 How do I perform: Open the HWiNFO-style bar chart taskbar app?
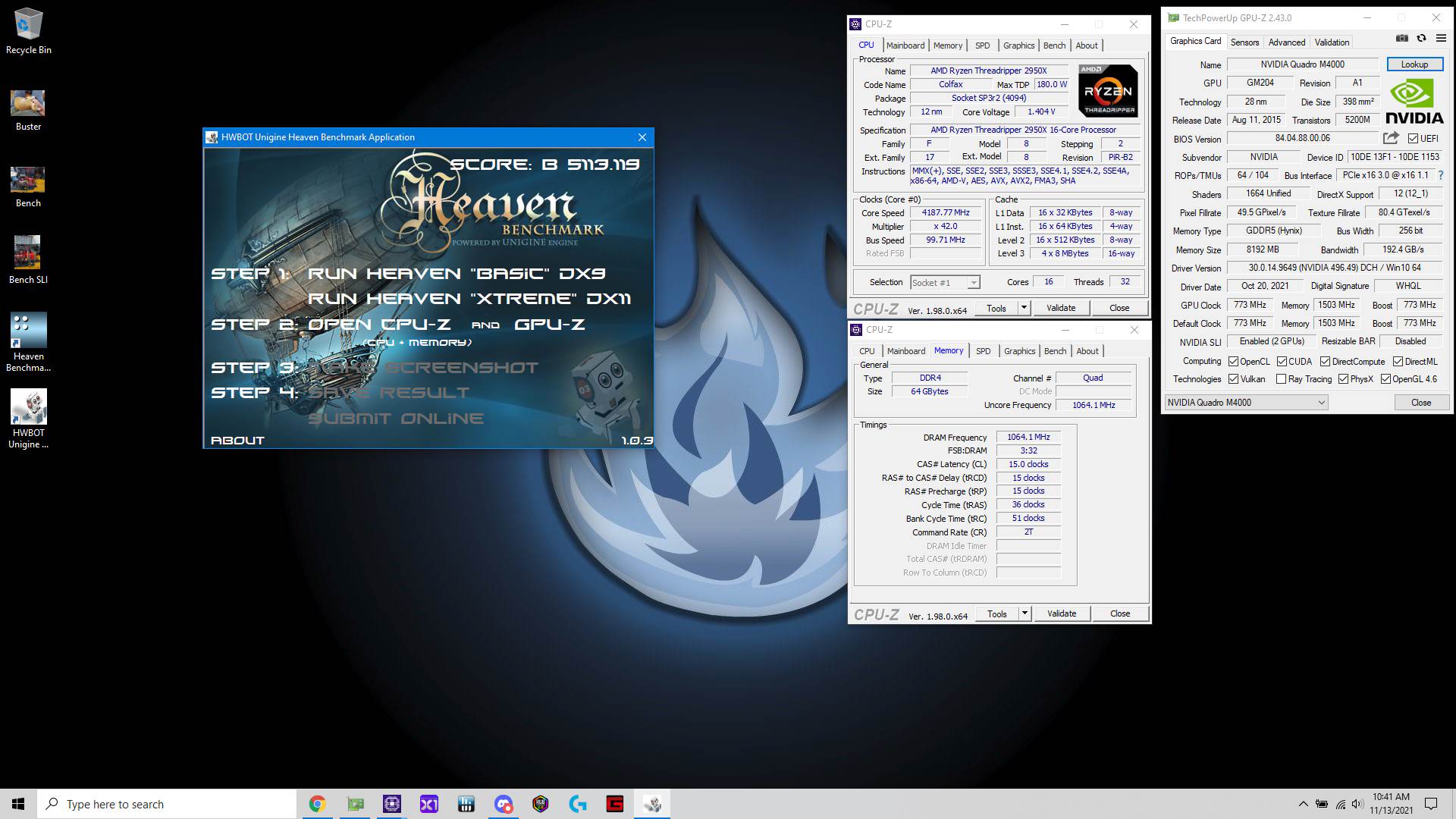(x=466, y=804)
